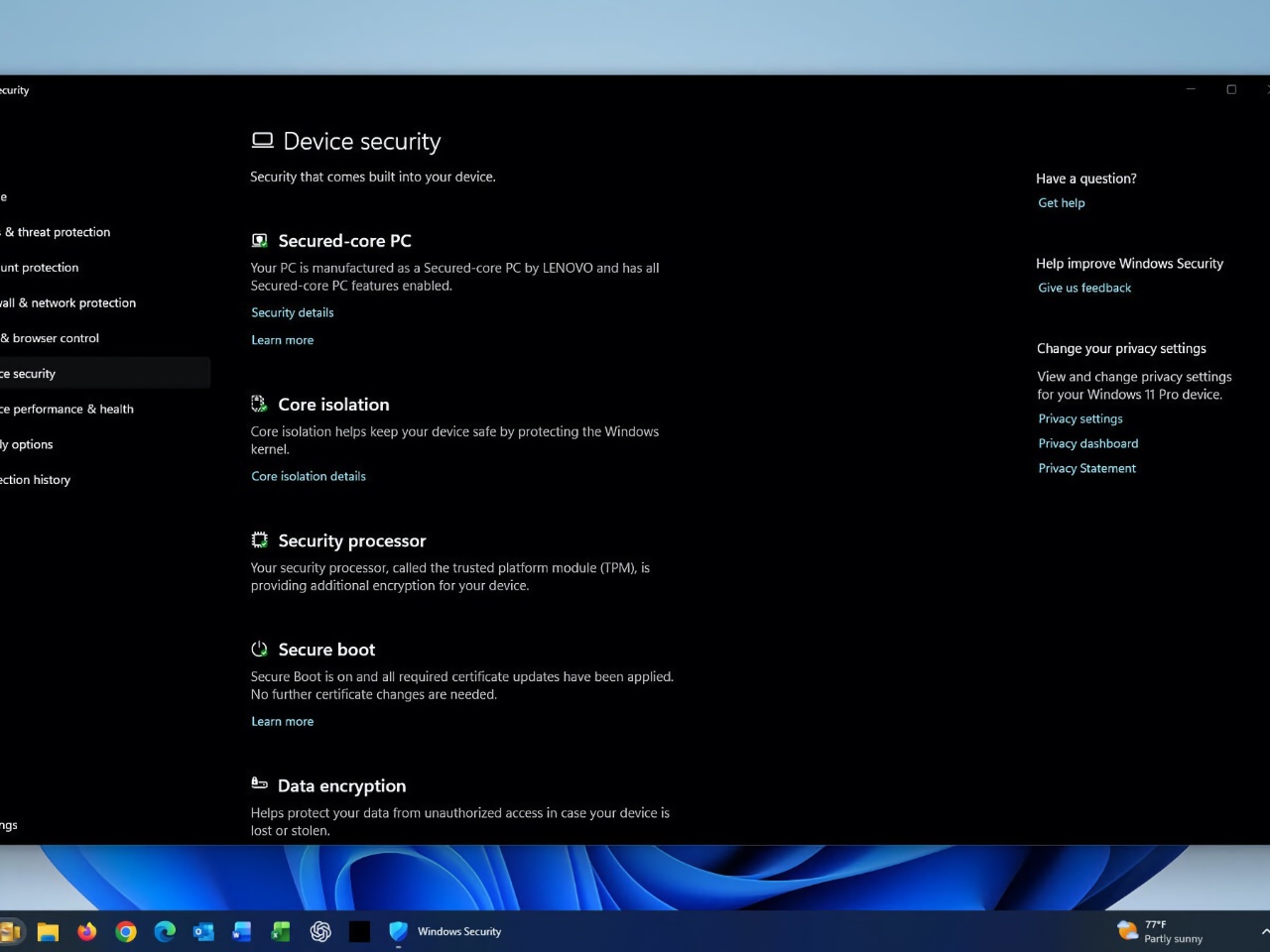Open Protection history in the sidebar

coord(37,480)
